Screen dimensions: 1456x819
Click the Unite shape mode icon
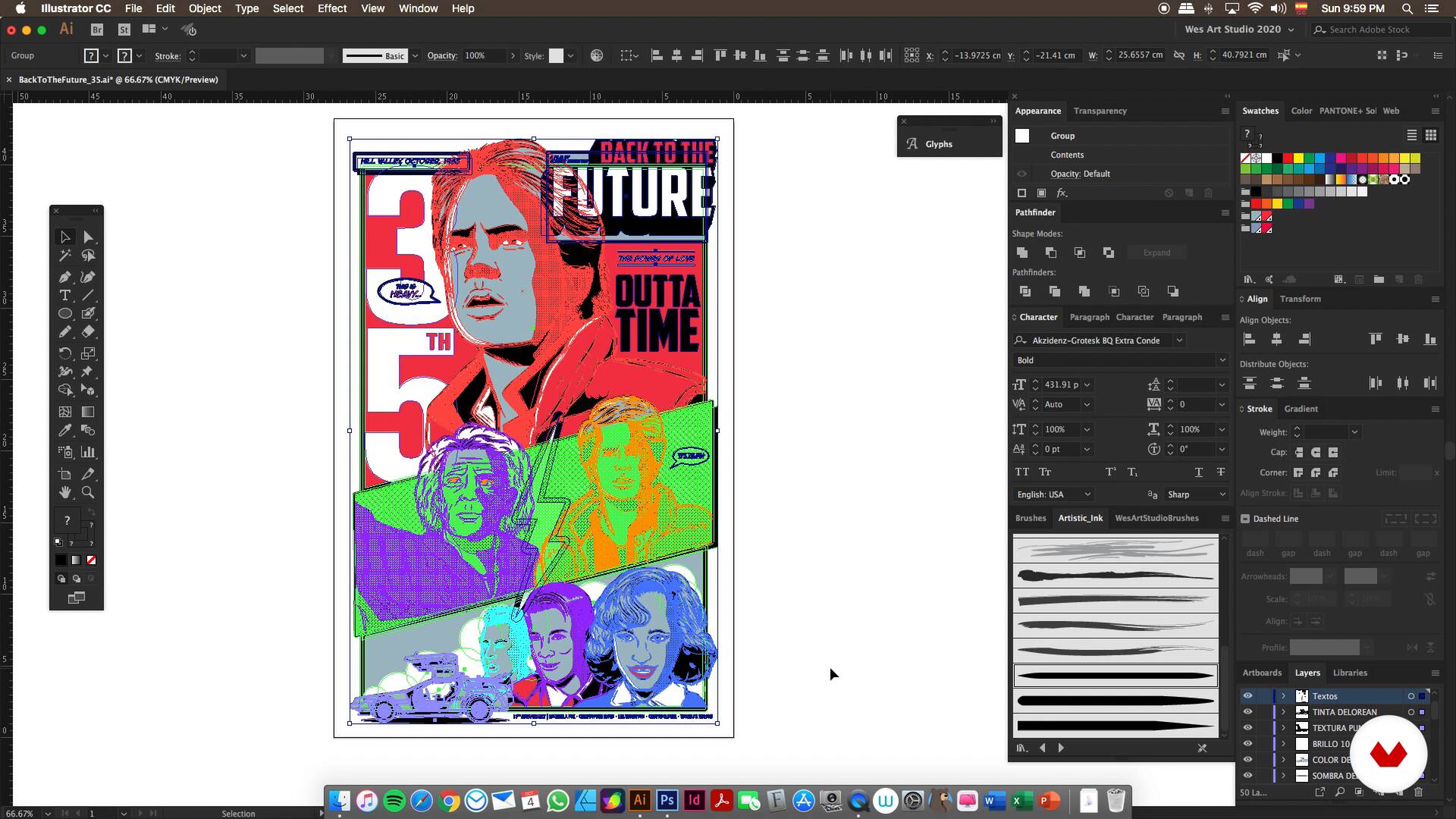(x=1022, y=253)
